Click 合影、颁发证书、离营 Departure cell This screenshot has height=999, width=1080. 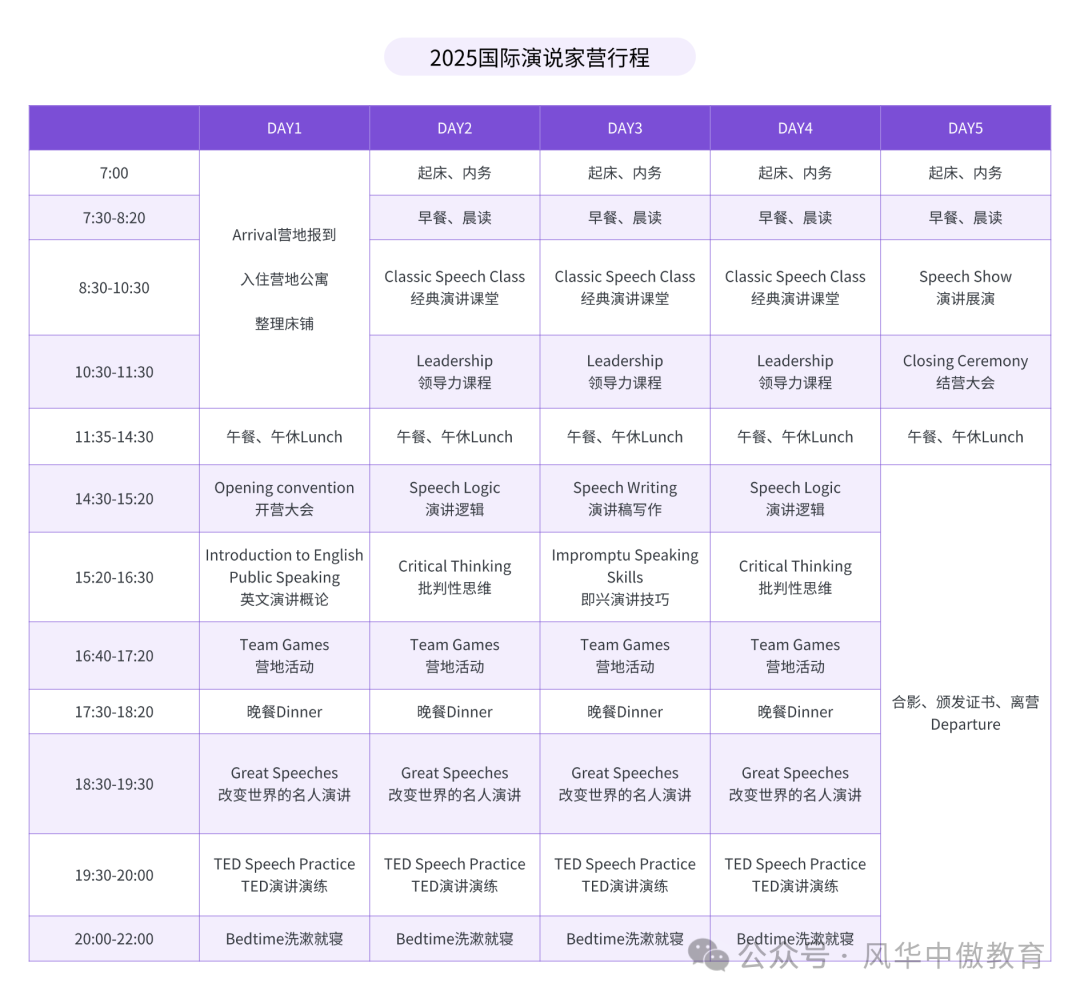tap(965, 713)
